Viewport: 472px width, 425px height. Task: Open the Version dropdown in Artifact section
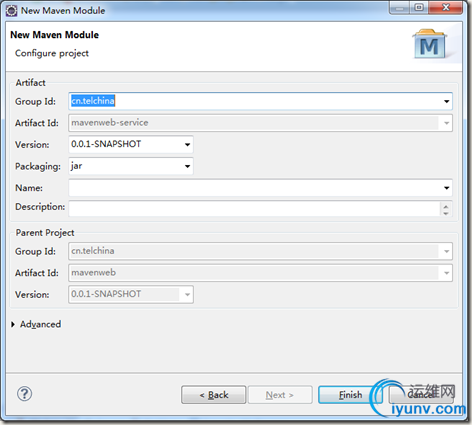[187, 145]
